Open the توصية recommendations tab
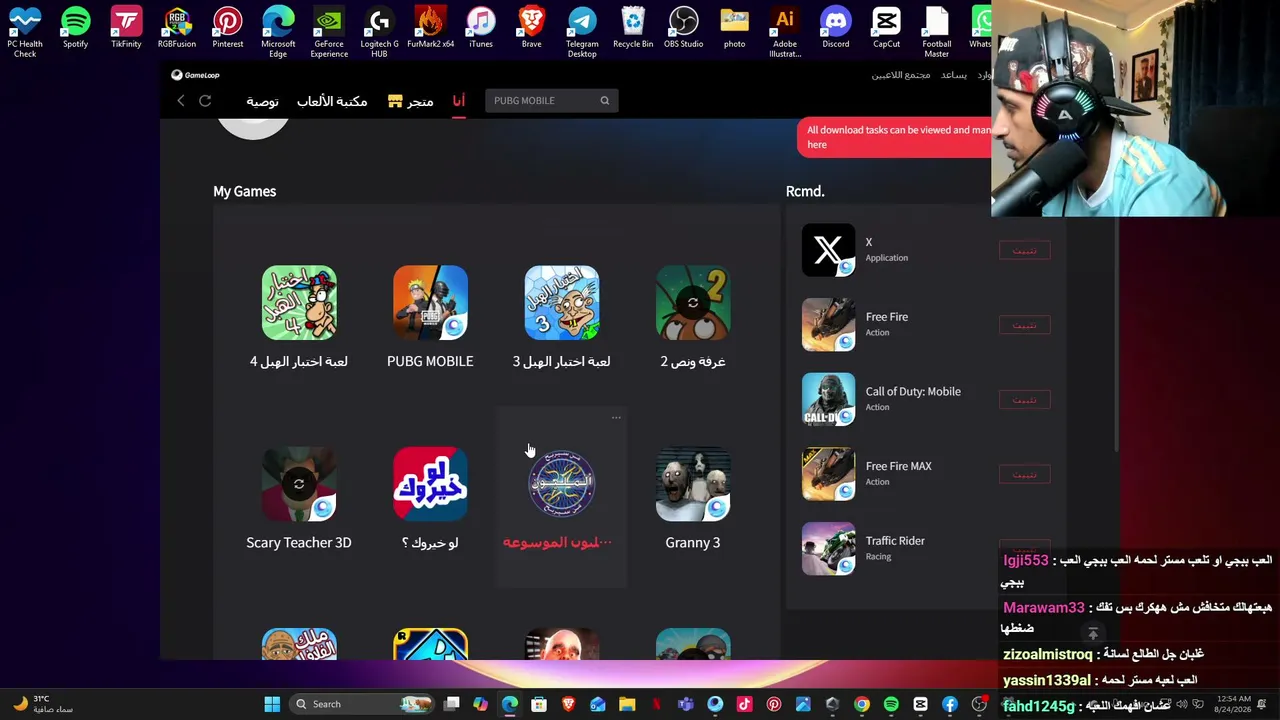The width and height of the screenshot is (1280, 720). coord(262,101)
